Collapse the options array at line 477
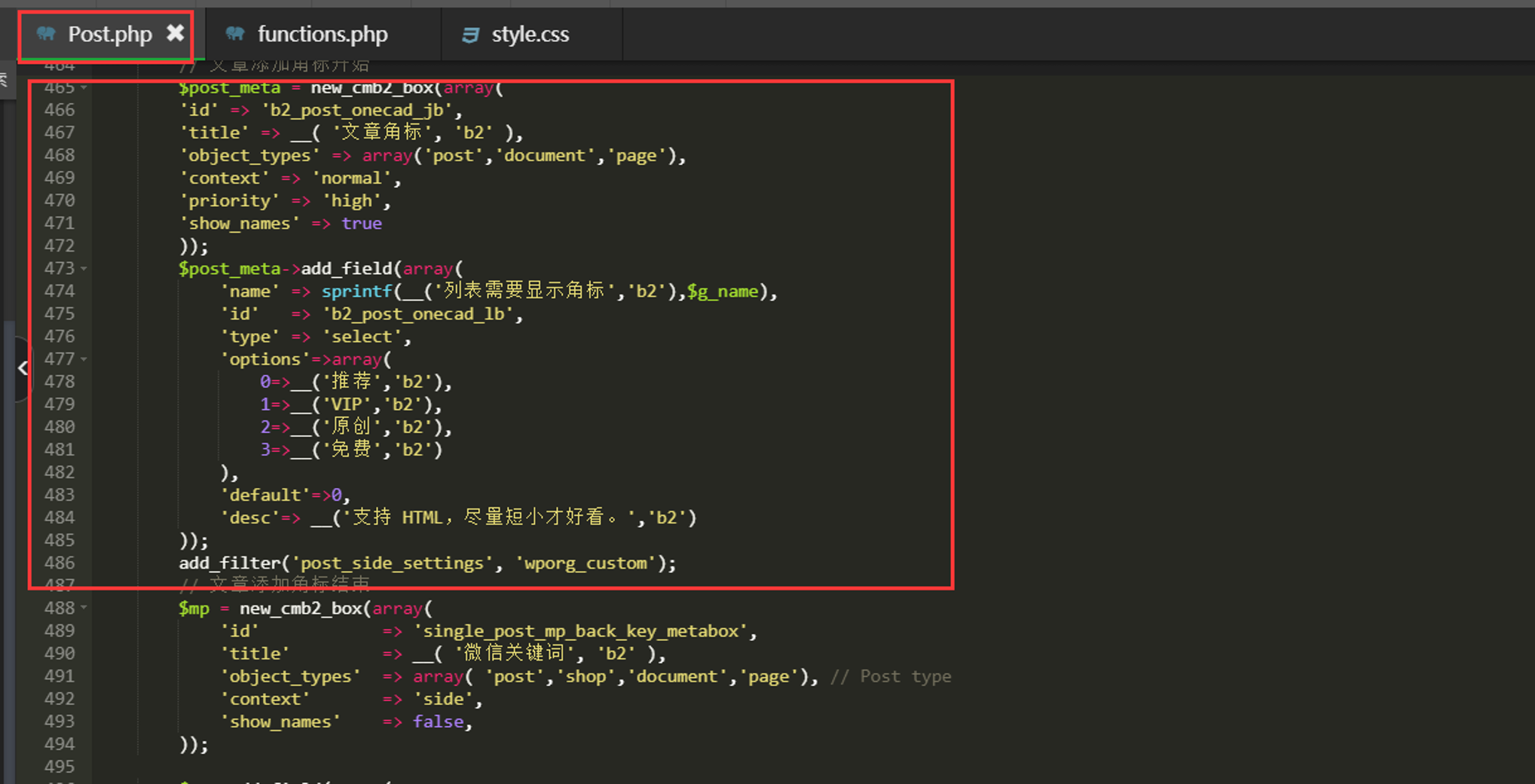 tap(84, 359)
